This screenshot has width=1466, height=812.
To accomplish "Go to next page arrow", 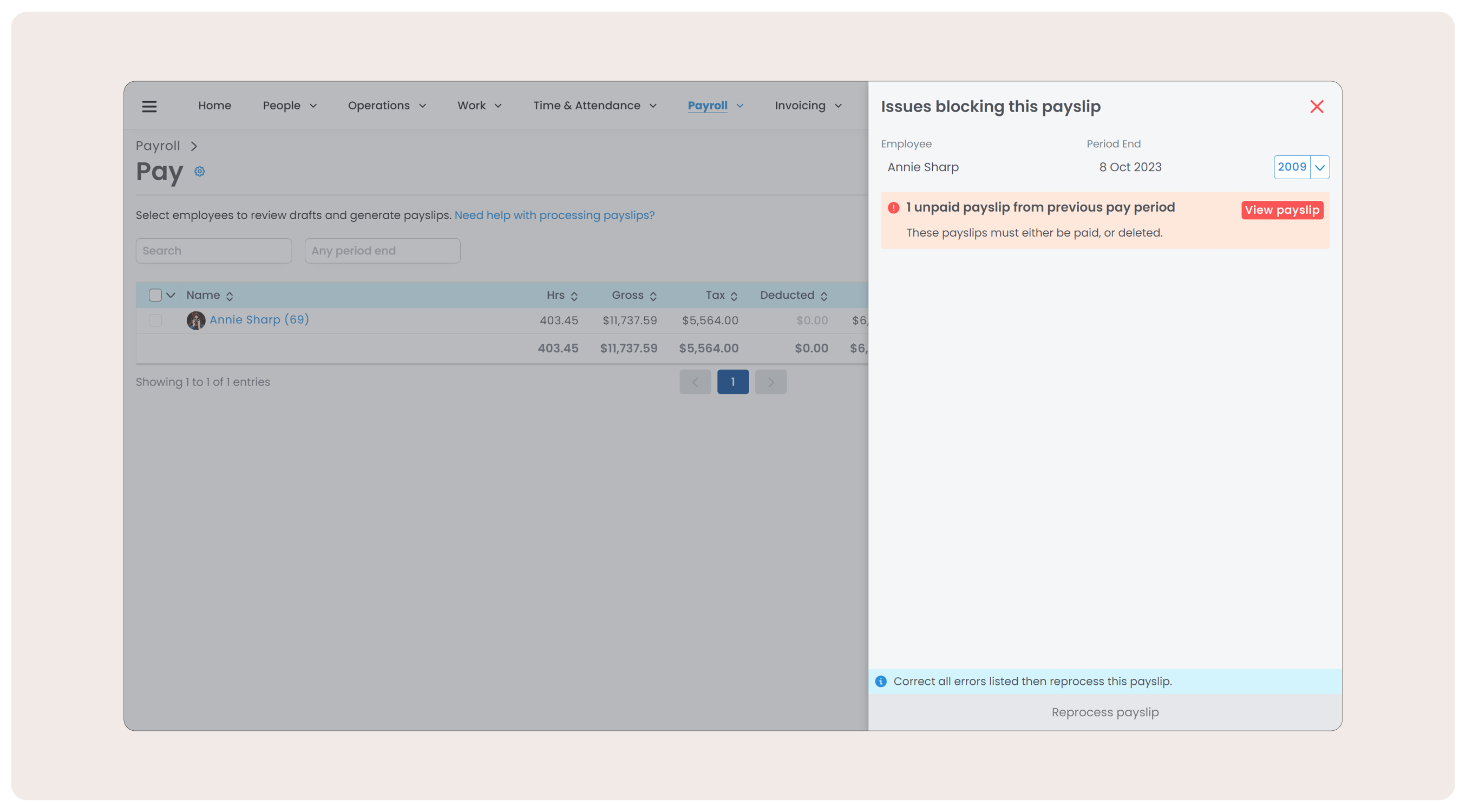I will 770,382.
